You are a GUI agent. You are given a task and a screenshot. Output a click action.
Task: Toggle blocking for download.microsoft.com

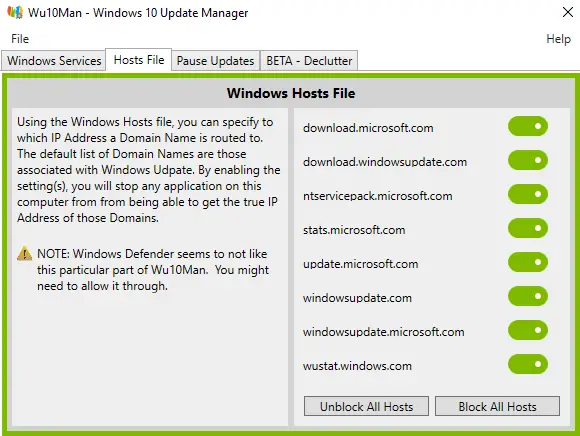pyautogui.click(x=527, y=126)
